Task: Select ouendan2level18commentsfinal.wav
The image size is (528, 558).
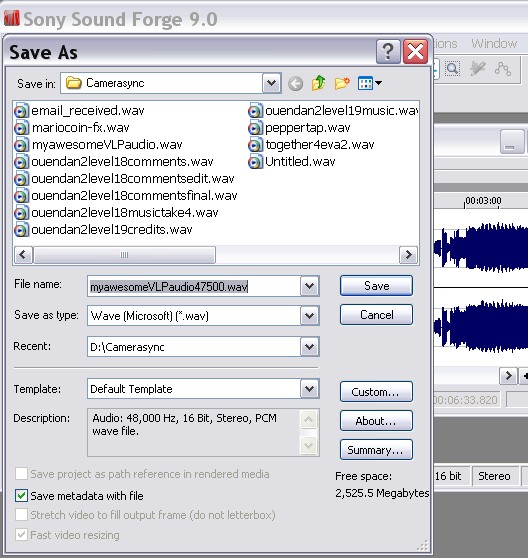Action: 134,196
